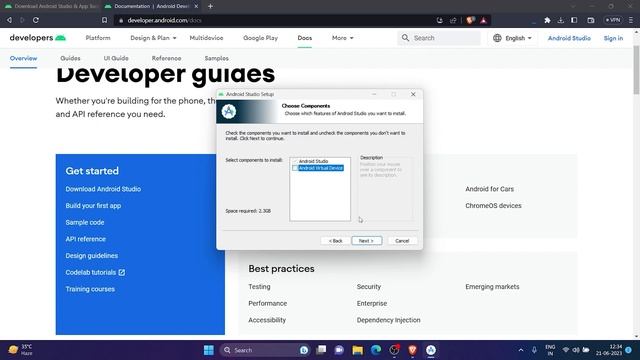Switch to Download Android Studio tab
The width and height of the screenshot is (640, 360).
pyautogui.click(x=51, y=6)
